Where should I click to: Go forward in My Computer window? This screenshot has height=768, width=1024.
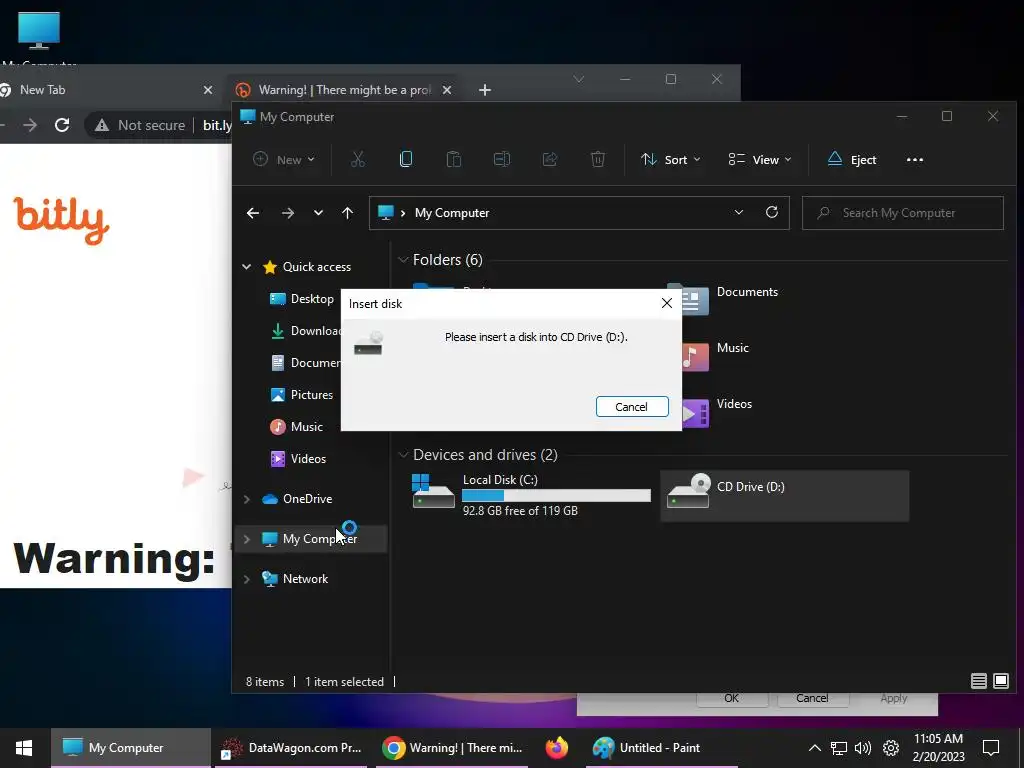tap(287, 213)
